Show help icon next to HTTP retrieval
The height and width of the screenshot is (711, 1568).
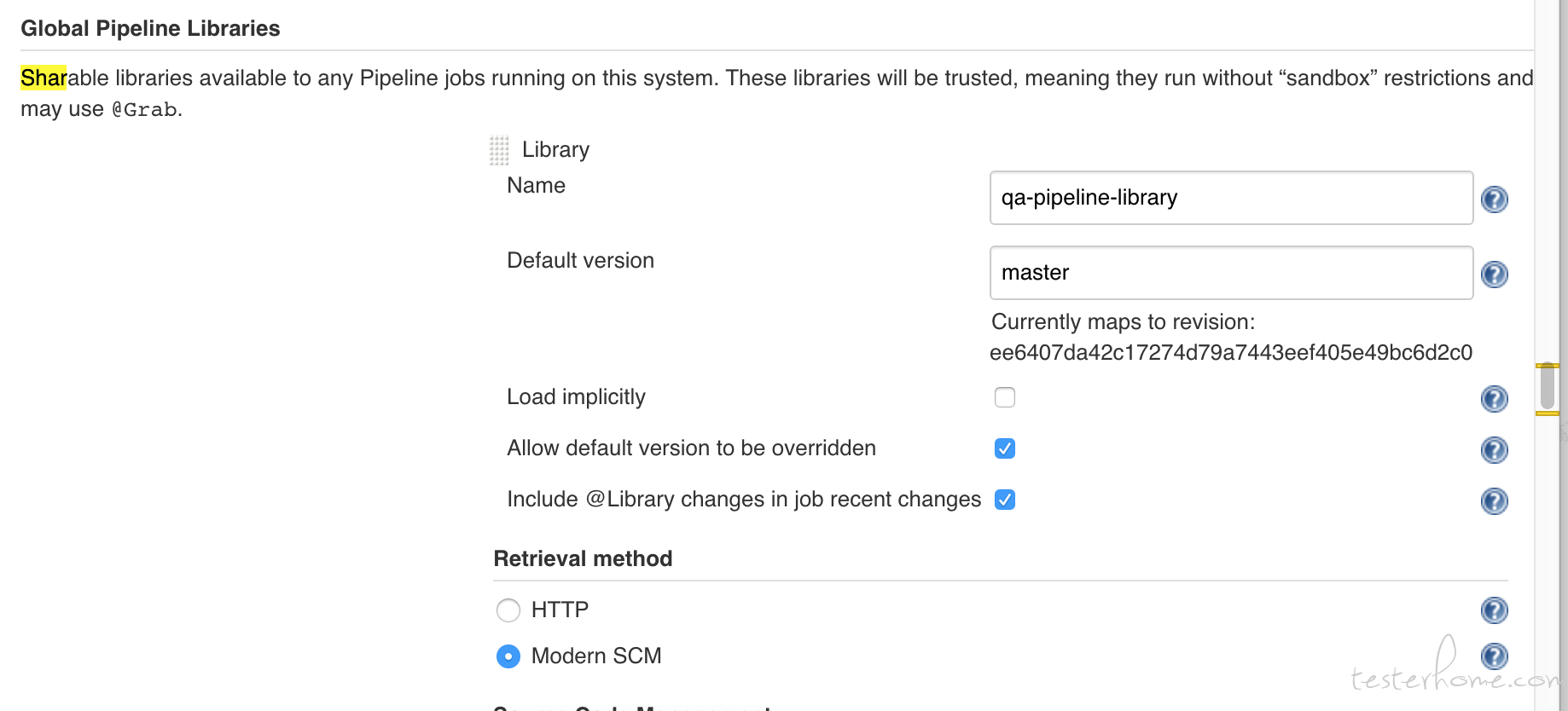pos(1494,610)
